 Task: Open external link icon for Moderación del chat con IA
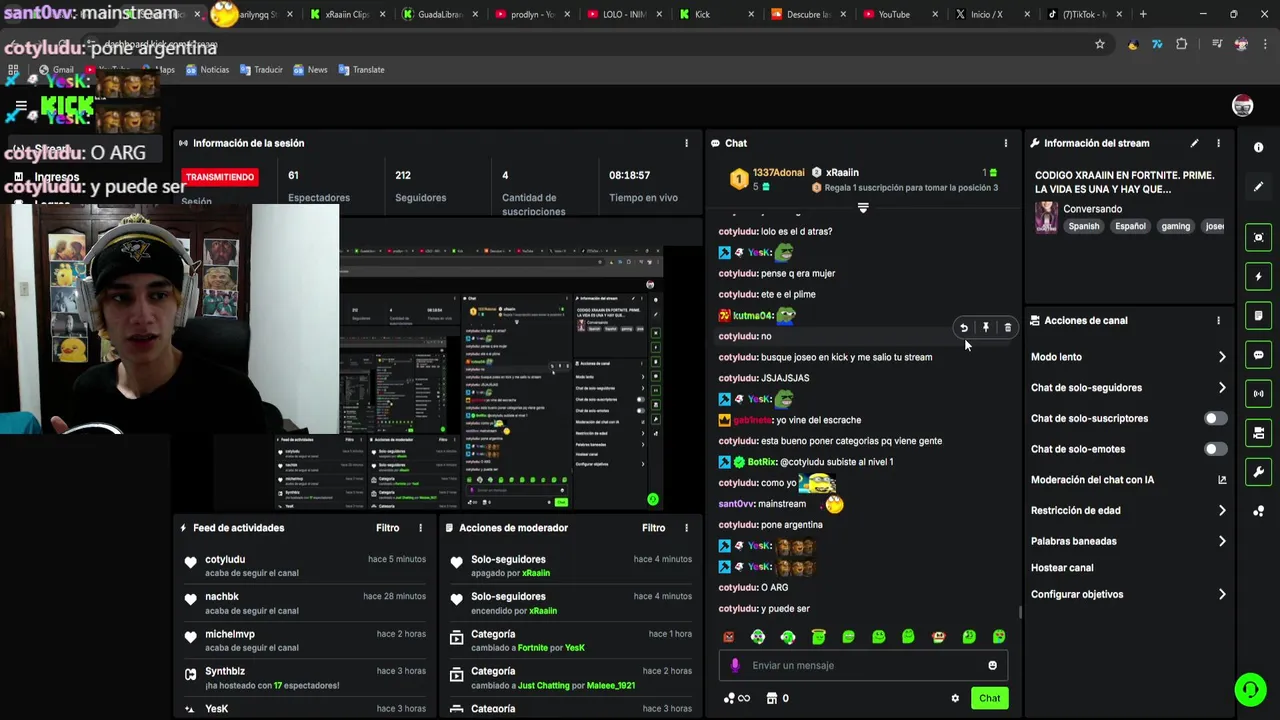pyautogui.click(x=1222, y=480)
